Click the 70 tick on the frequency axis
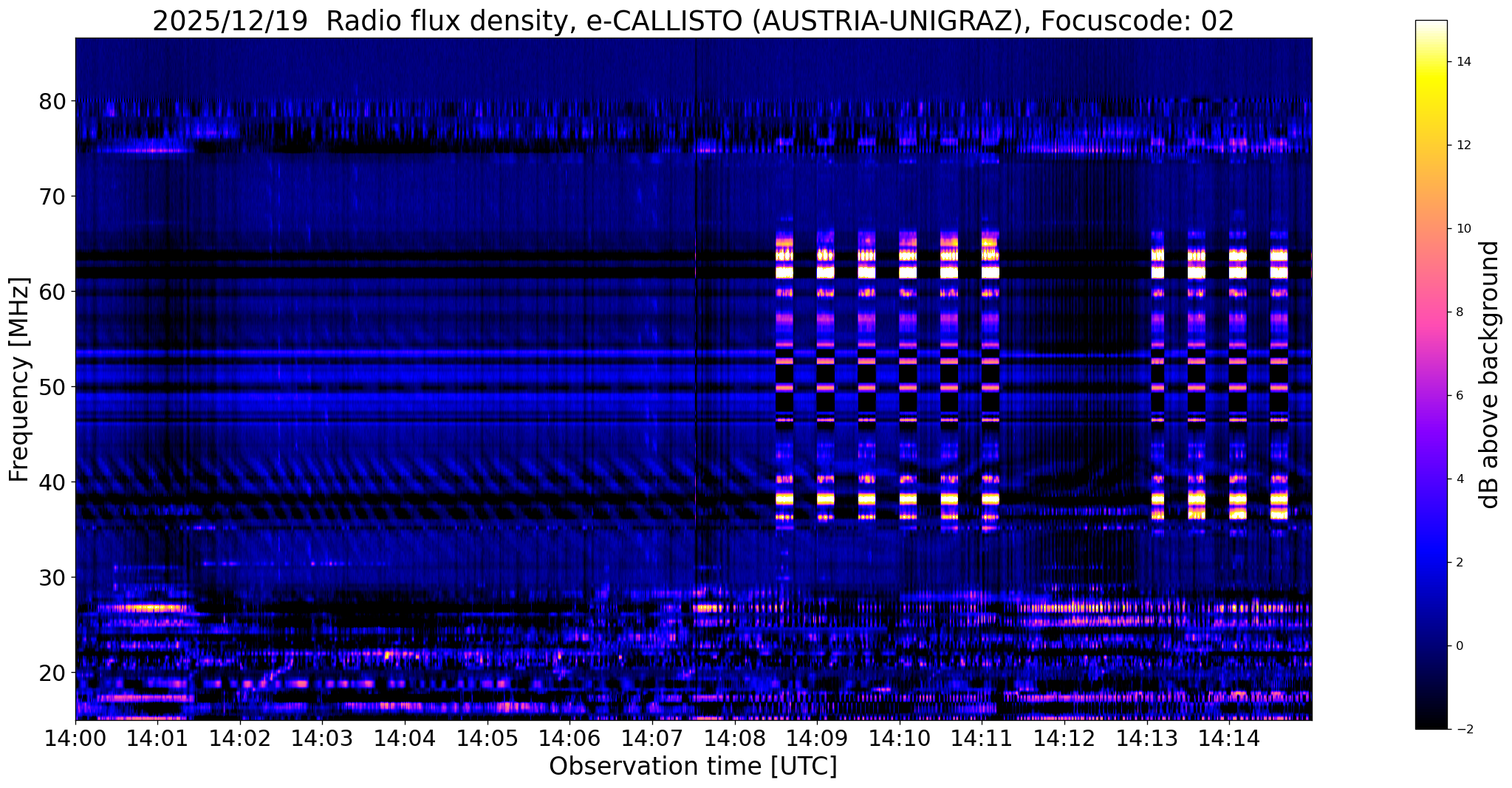 52,196
